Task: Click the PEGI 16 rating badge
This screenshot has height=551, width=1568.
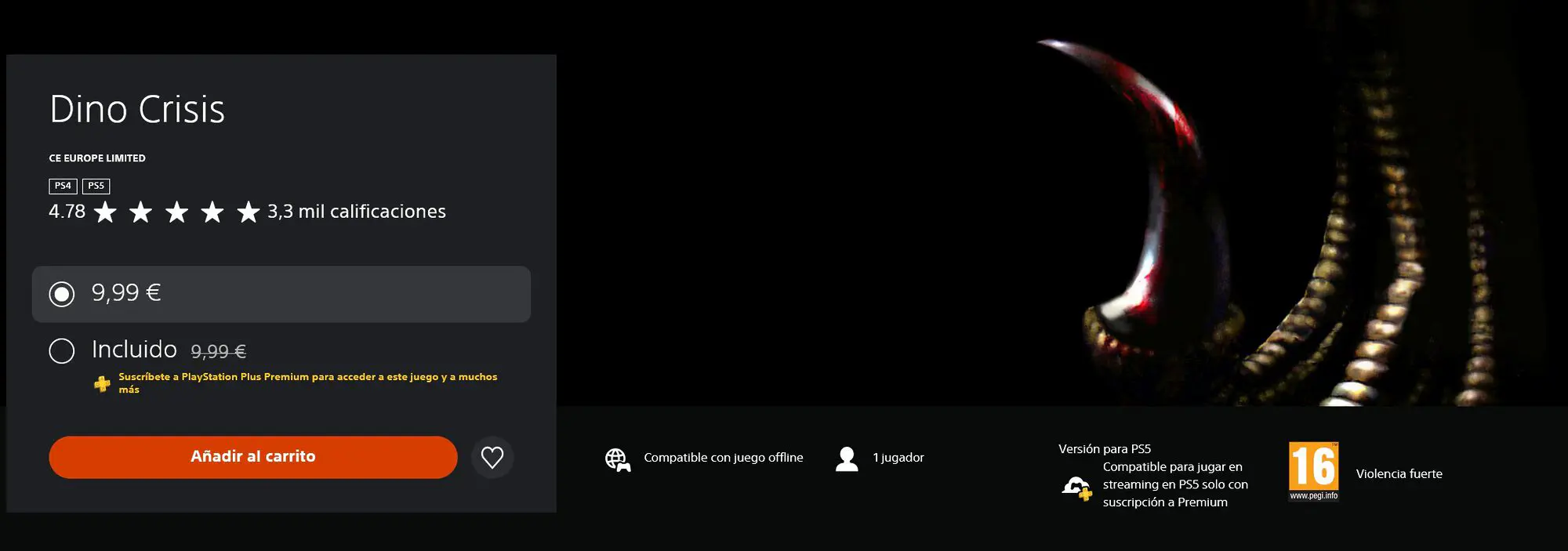Action: click(x=1314, y=471)
